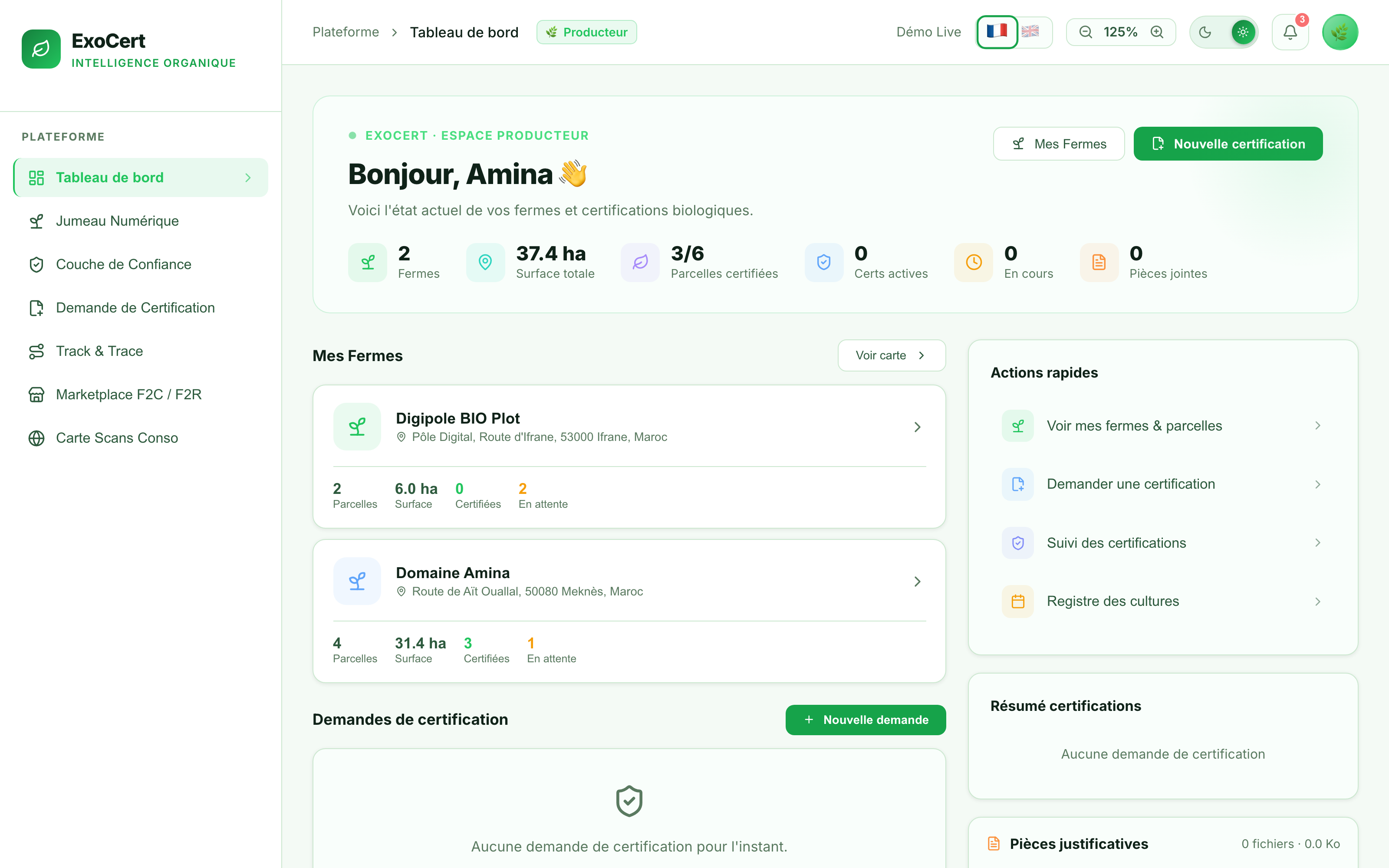
Task: Click the 125% zoom level value
Action: point(1120,32)
